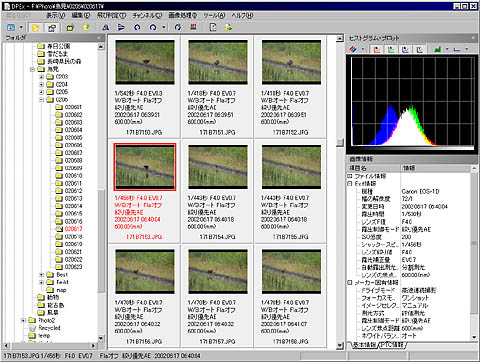
Task: Select thumbnail 171B7156.JPG
Action: [145, 271]
